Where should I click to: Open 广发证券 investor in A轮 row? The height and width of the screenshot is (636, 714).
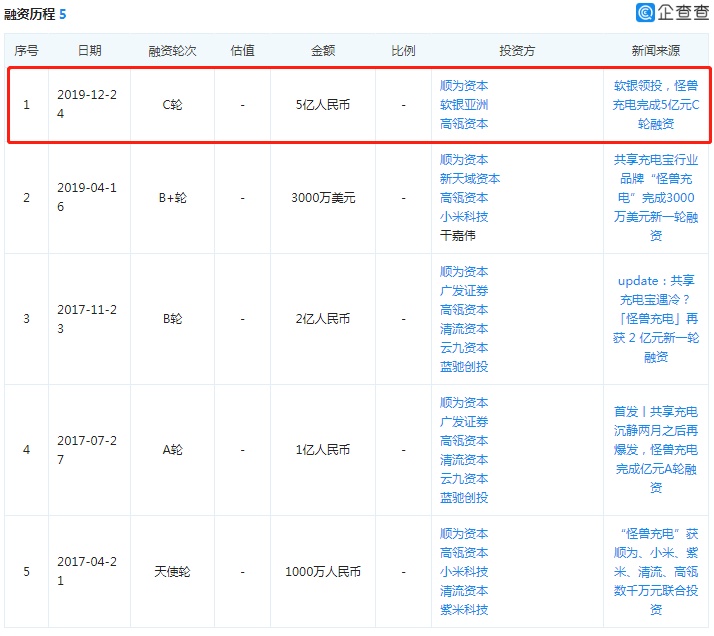(x=464, y=422)
